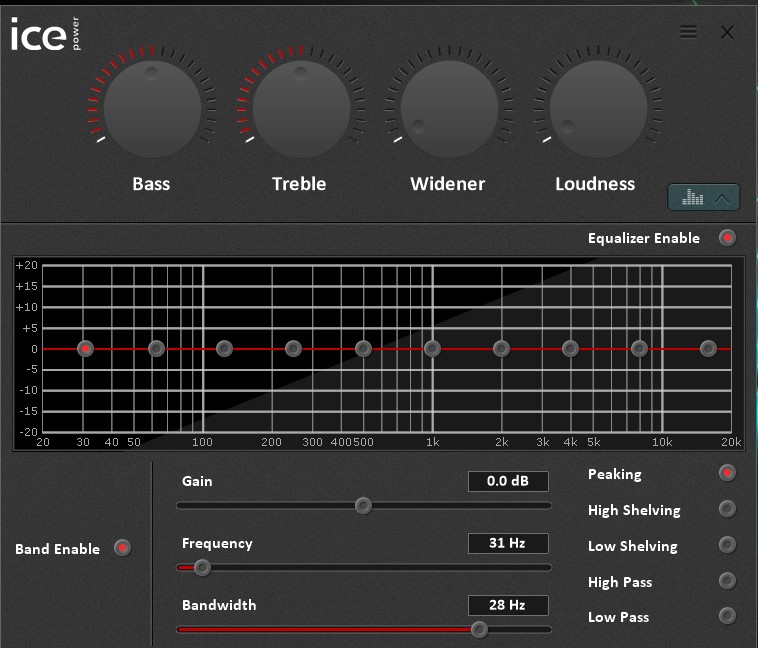Select the Low Pass filter type

[727, 616]
